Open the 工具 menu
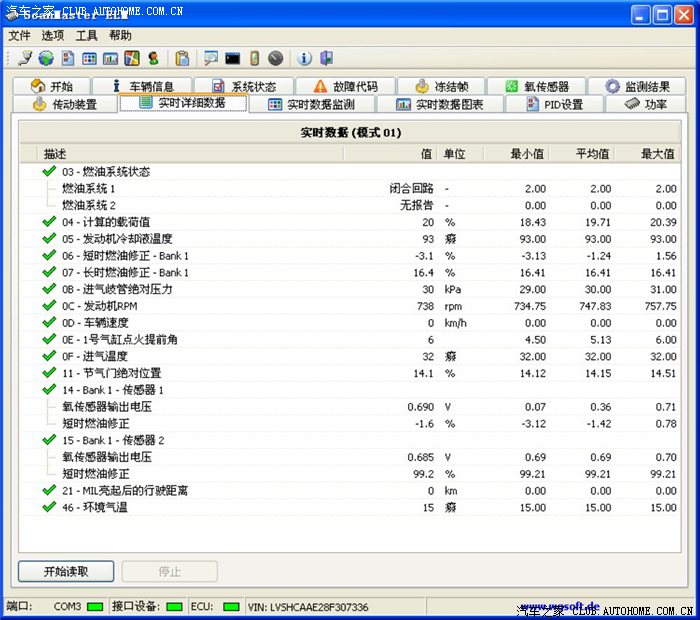 (x=87, y=35)
